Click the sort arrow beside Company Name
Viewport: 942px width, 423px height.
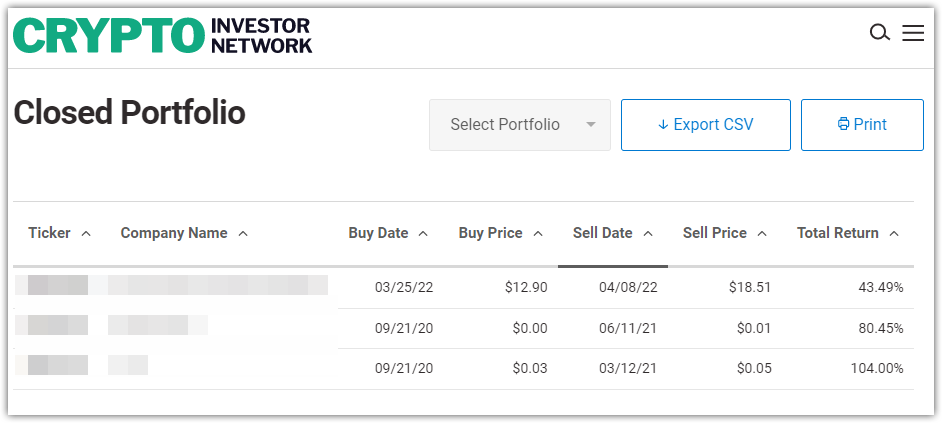point(243,234)
